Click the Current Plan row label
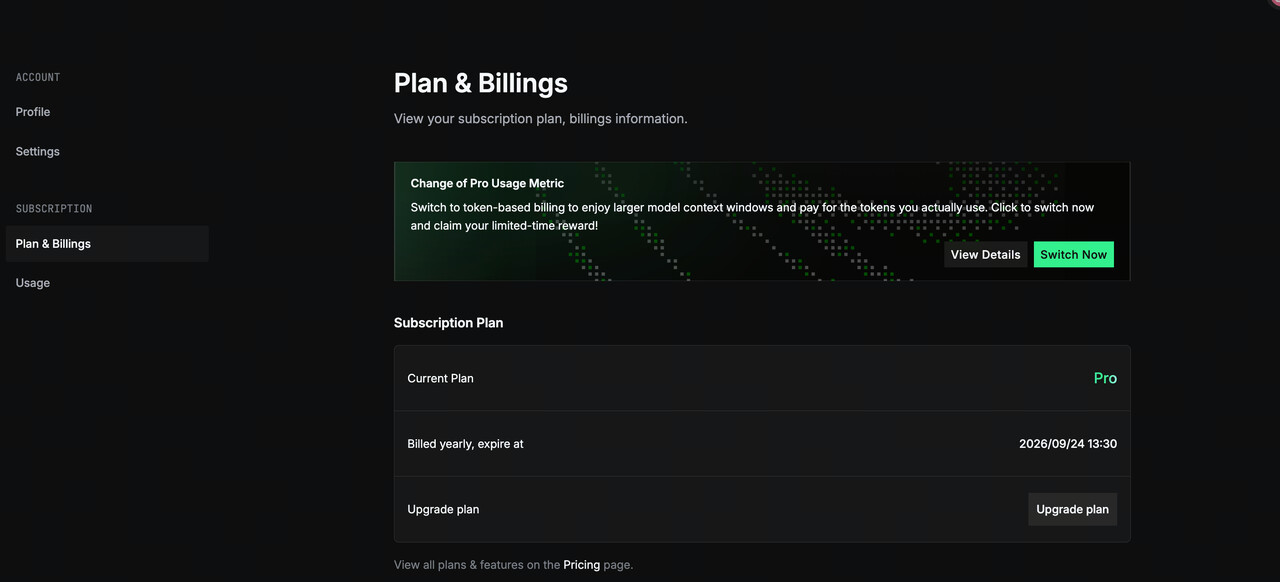Viewport: 1280px width, 582px height. pos(440,379)
